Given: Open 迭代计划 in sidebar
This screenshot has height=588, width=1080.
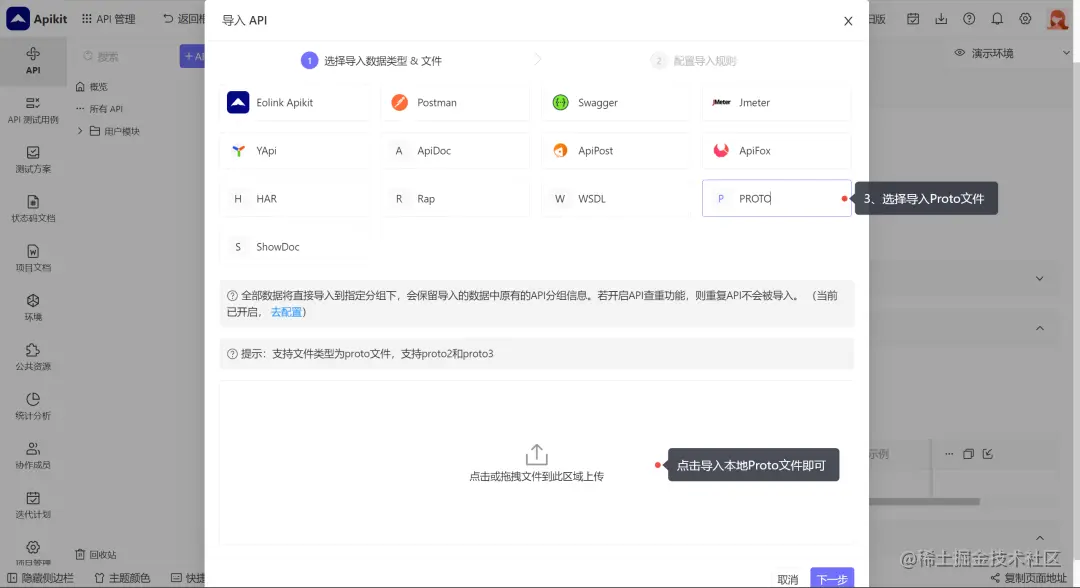Looking at the screenshot, I should click(33, 505).
